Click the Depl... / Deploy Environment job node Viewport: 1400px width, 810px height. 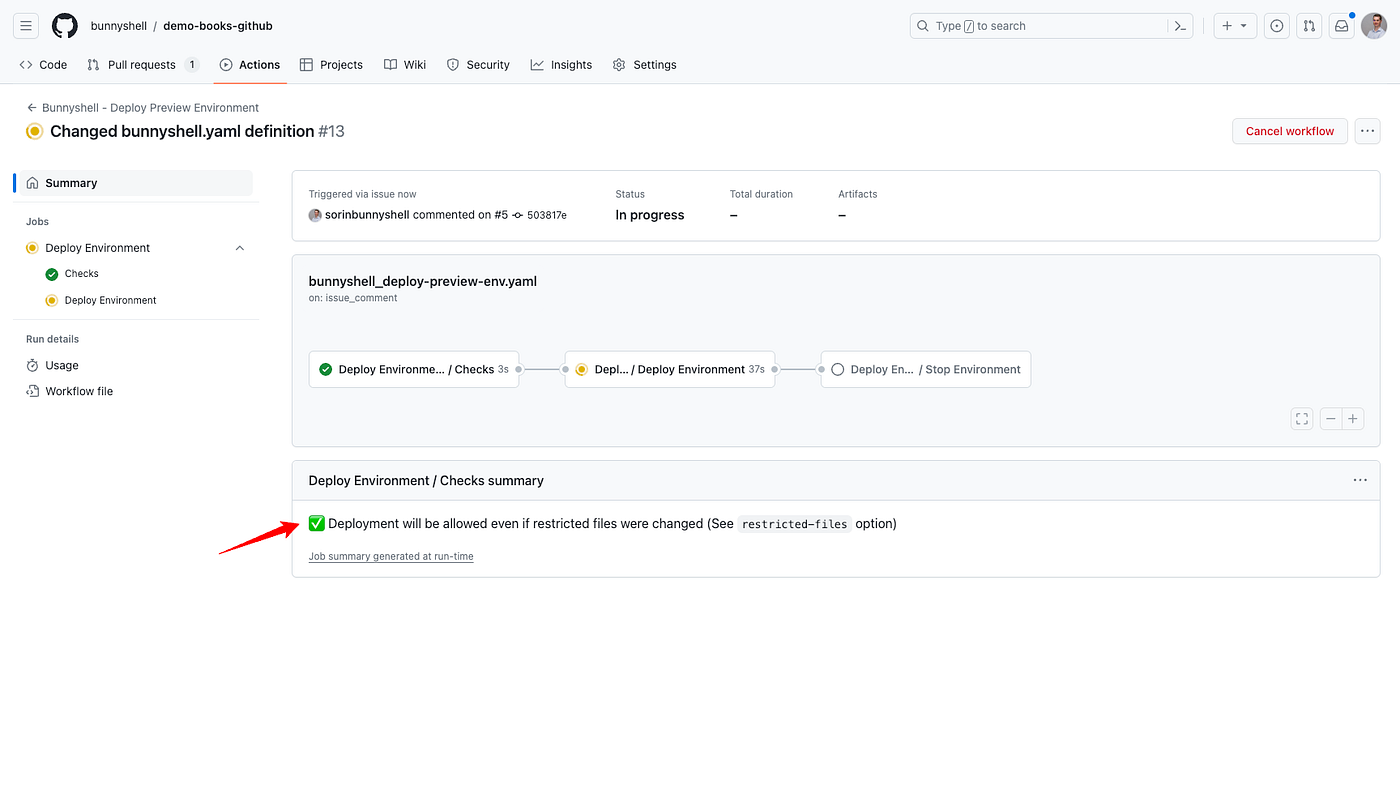coord(670,369)
